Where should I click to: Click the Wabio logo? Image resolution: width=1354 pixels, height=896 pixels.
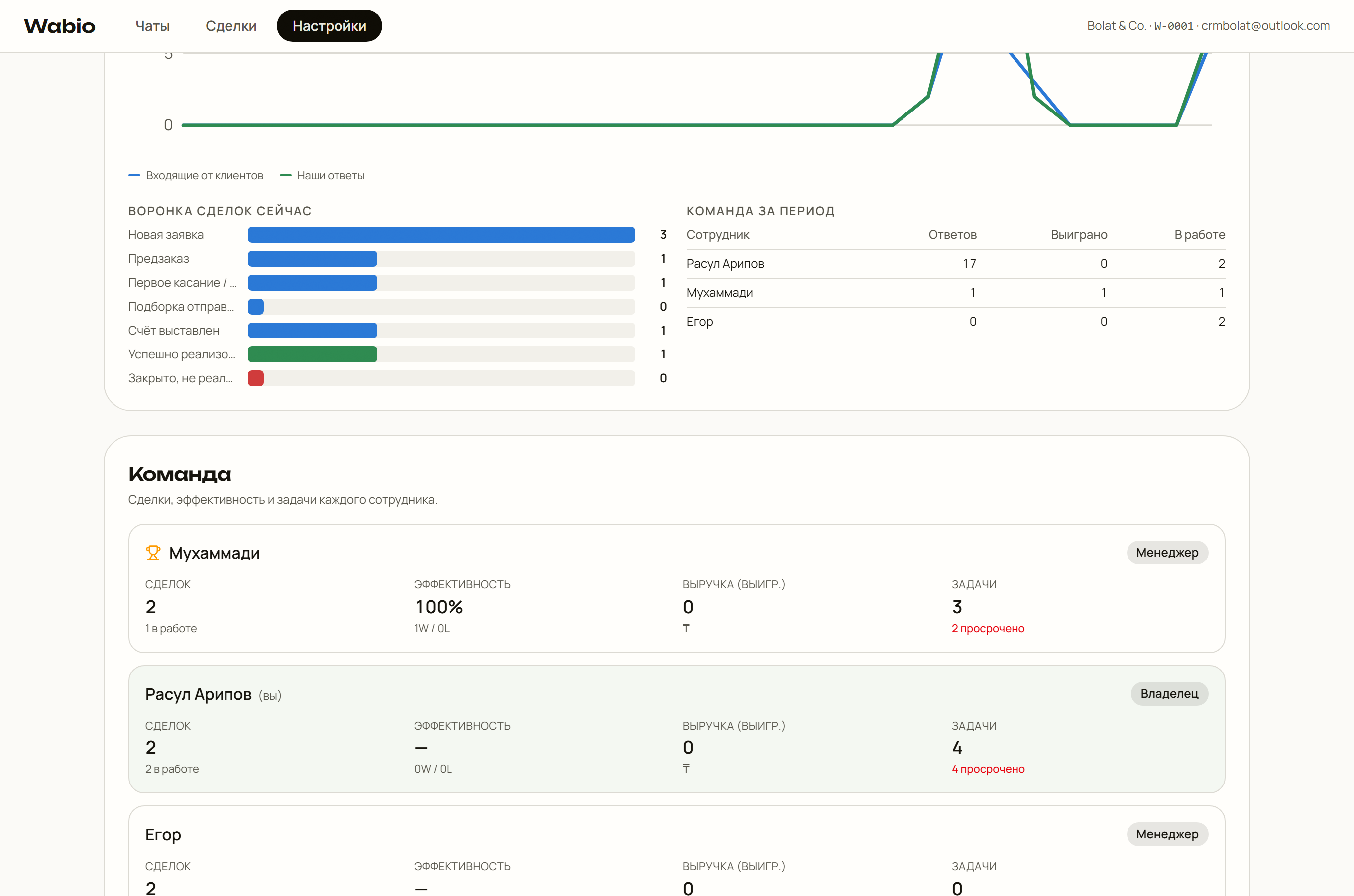pyautogui.click(x=59, y=26)
